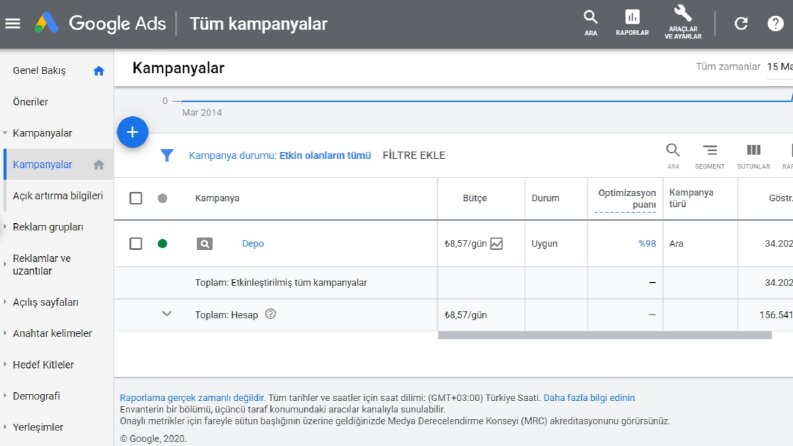The image size is (793, 446).
Task: Select Kampanyalar highlighted sub-item
Action: [42, 164]
